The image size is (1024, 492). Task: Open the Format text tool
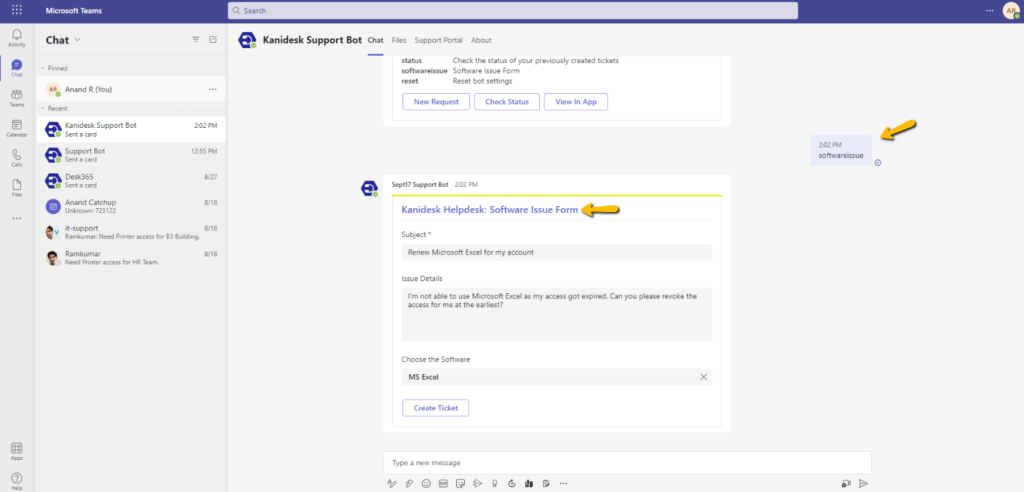392,484
